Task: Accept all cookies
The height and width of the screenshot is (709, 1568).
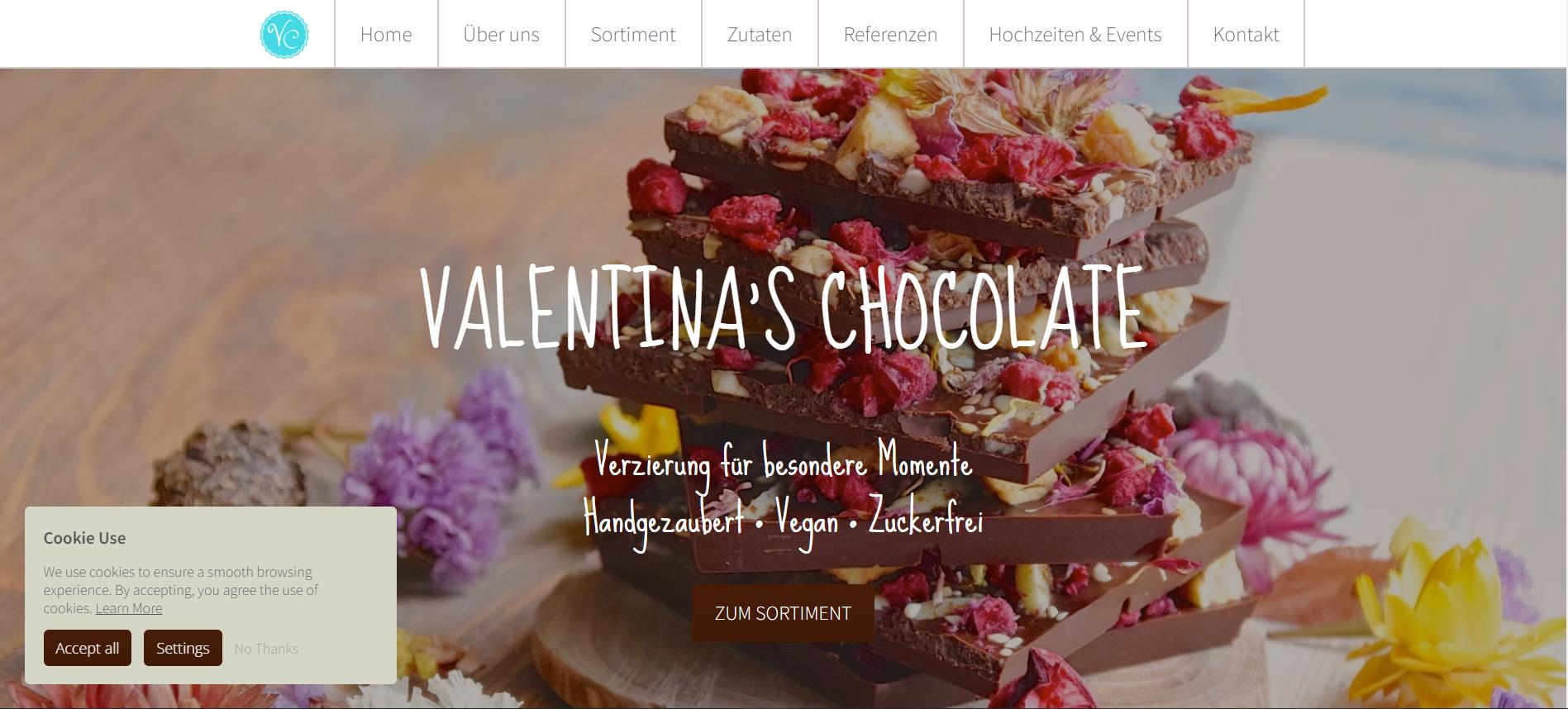Action: tap(87, 648)
